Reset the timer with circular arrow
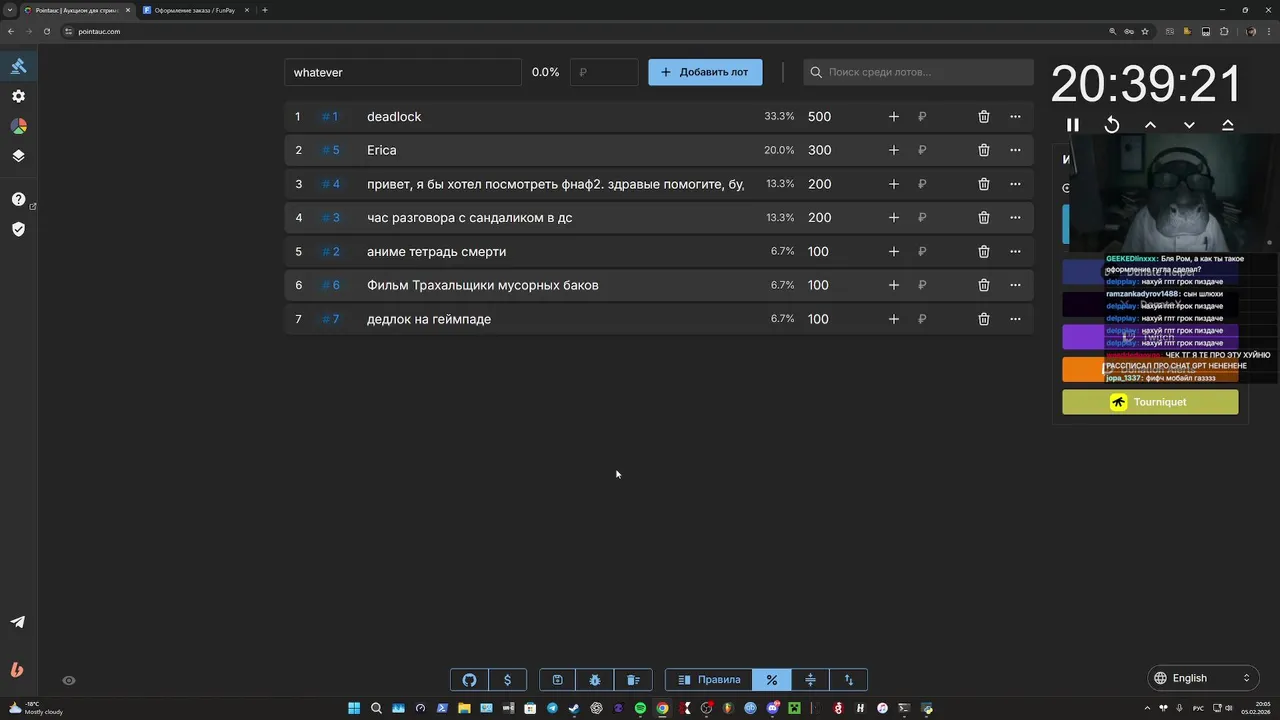 click(1111, 125)
